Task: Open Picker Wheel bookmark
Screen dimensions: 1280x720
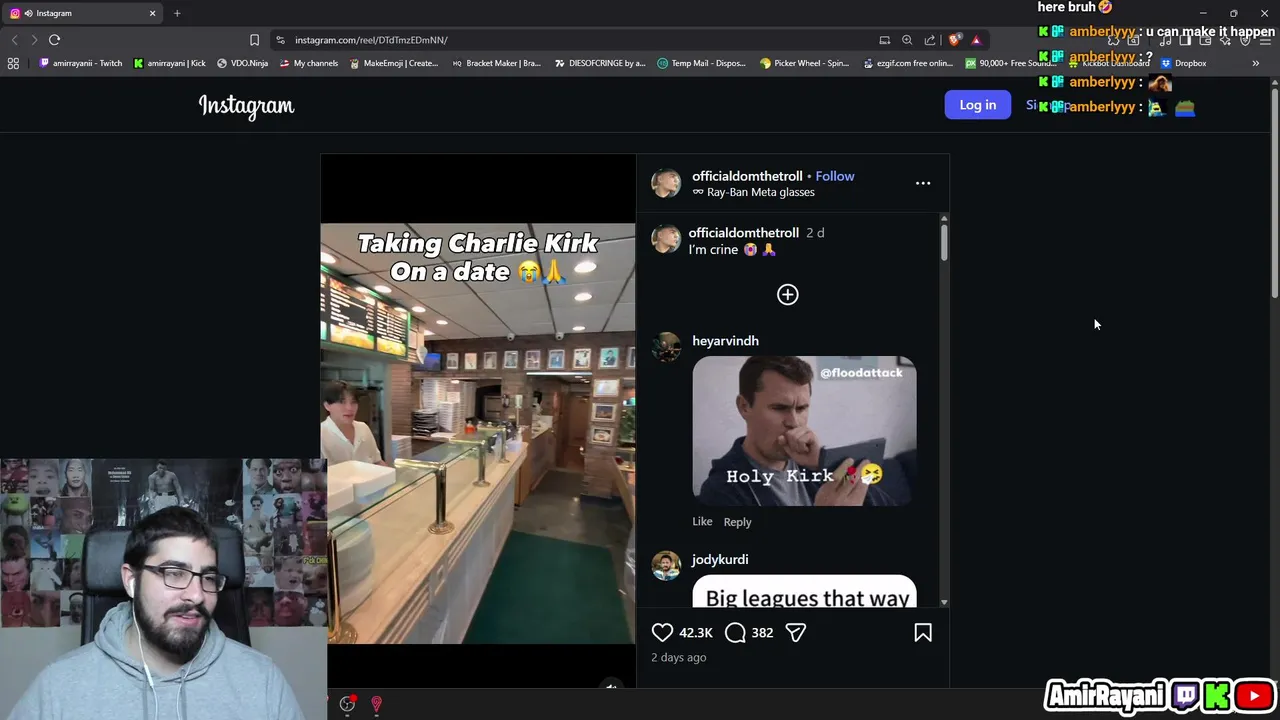Action: (x=804, y=63)
